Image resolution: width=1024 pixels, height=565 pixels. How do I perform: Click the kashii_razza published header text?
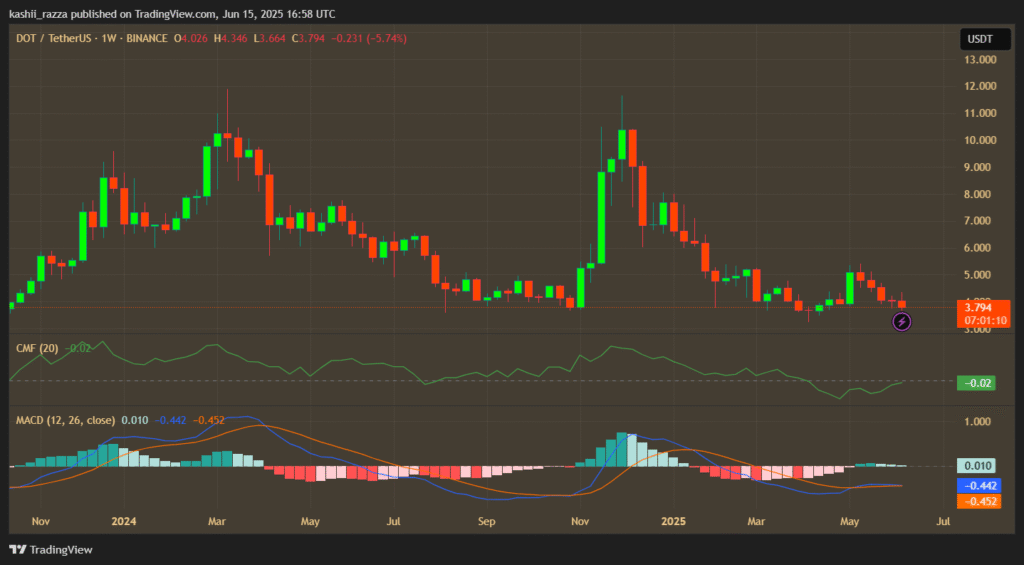pyautogui.click(x=172, y=14)
